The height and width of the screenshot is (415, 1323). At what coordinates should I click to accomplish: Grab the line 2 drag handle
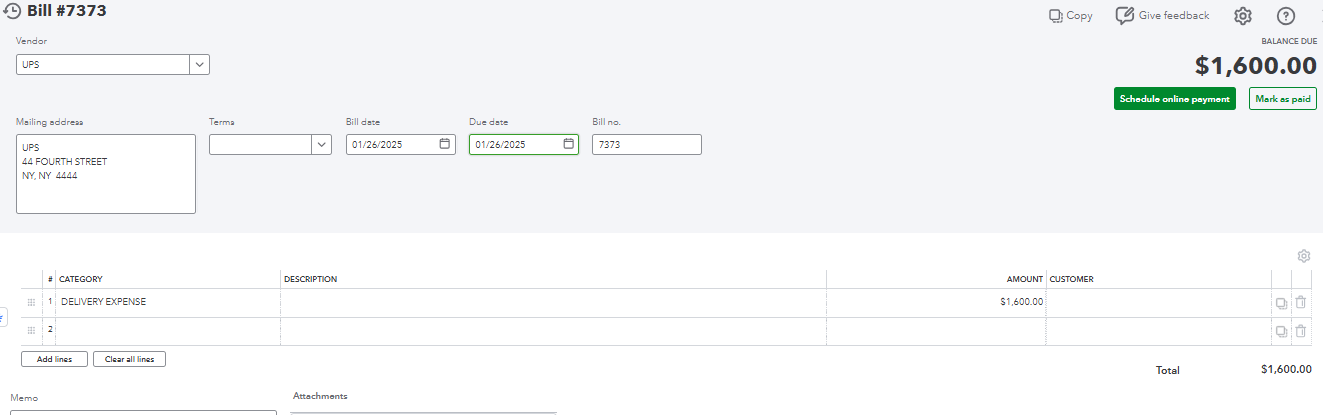31,331
